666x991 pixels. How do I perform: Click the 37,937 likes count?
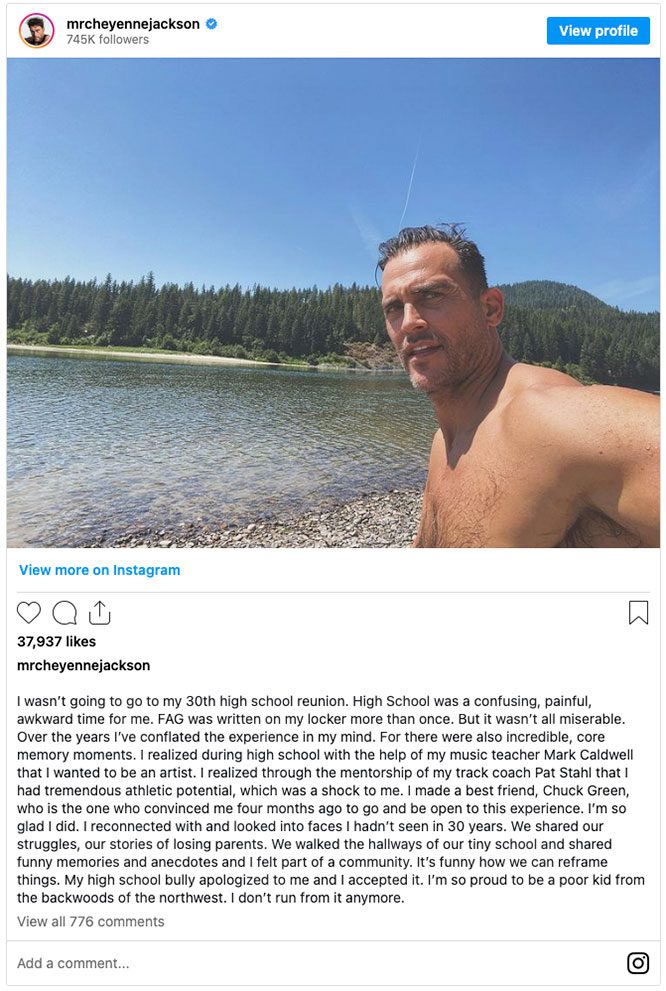coord(56,641)
